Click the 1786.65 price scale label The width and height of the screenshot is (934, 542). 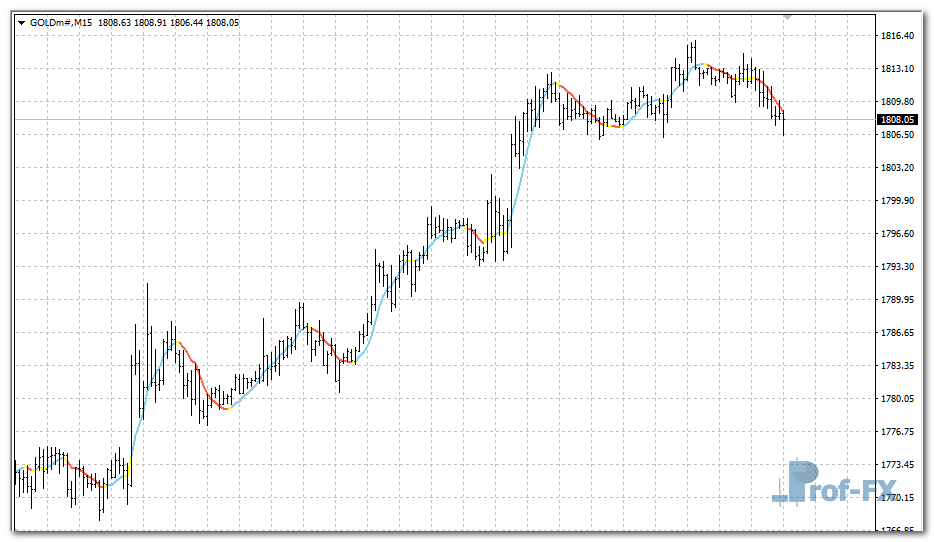(x=897, y=333)
